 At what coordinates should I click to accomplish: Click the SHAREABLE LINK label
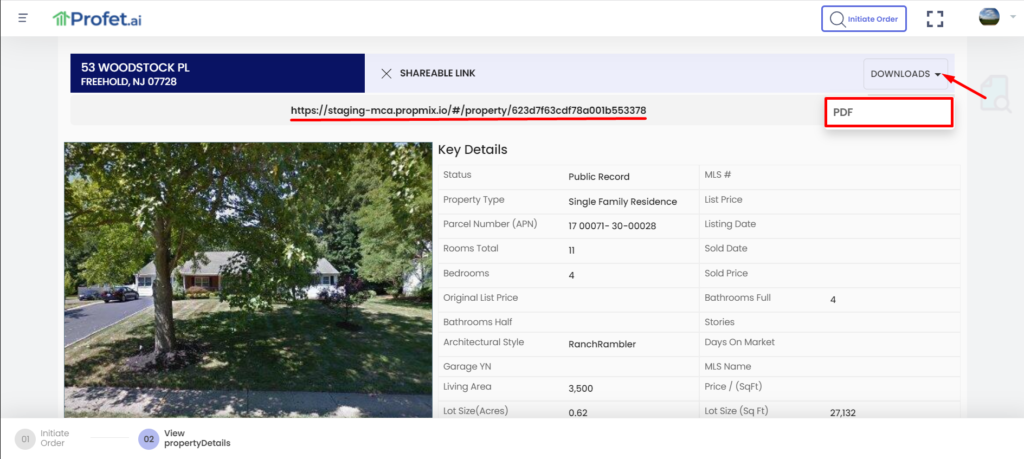click(437, 73)
